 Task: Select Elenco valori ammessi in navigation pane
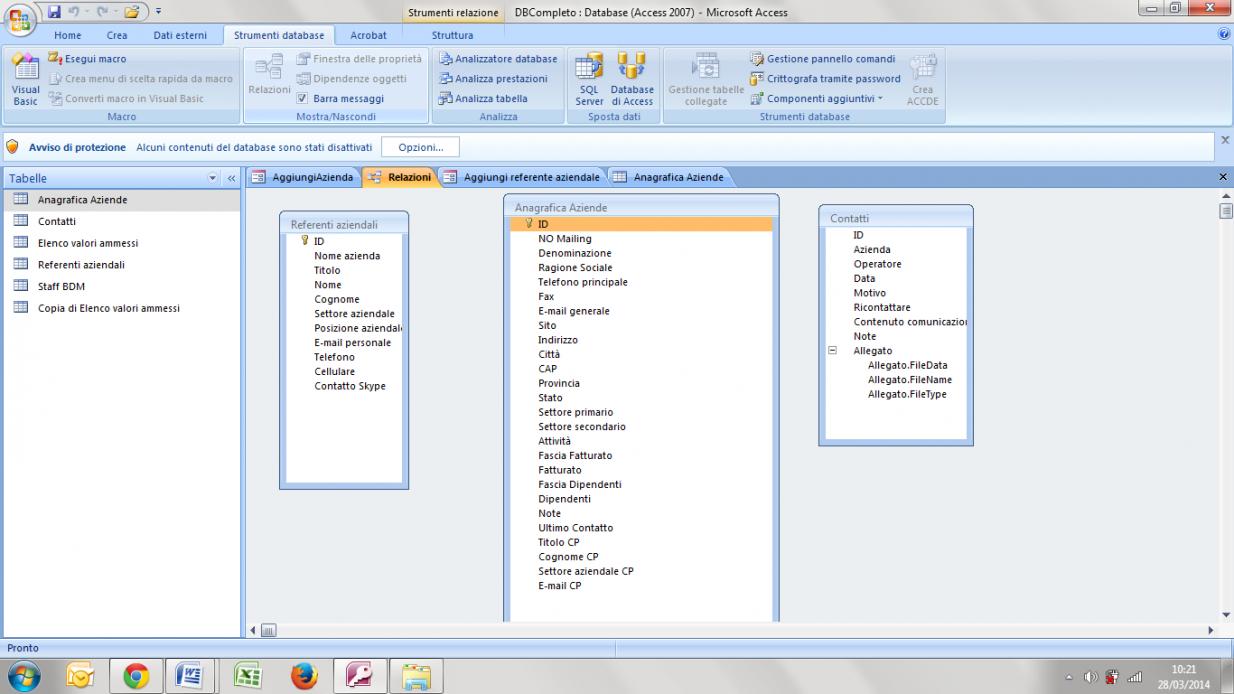point(120,243)
